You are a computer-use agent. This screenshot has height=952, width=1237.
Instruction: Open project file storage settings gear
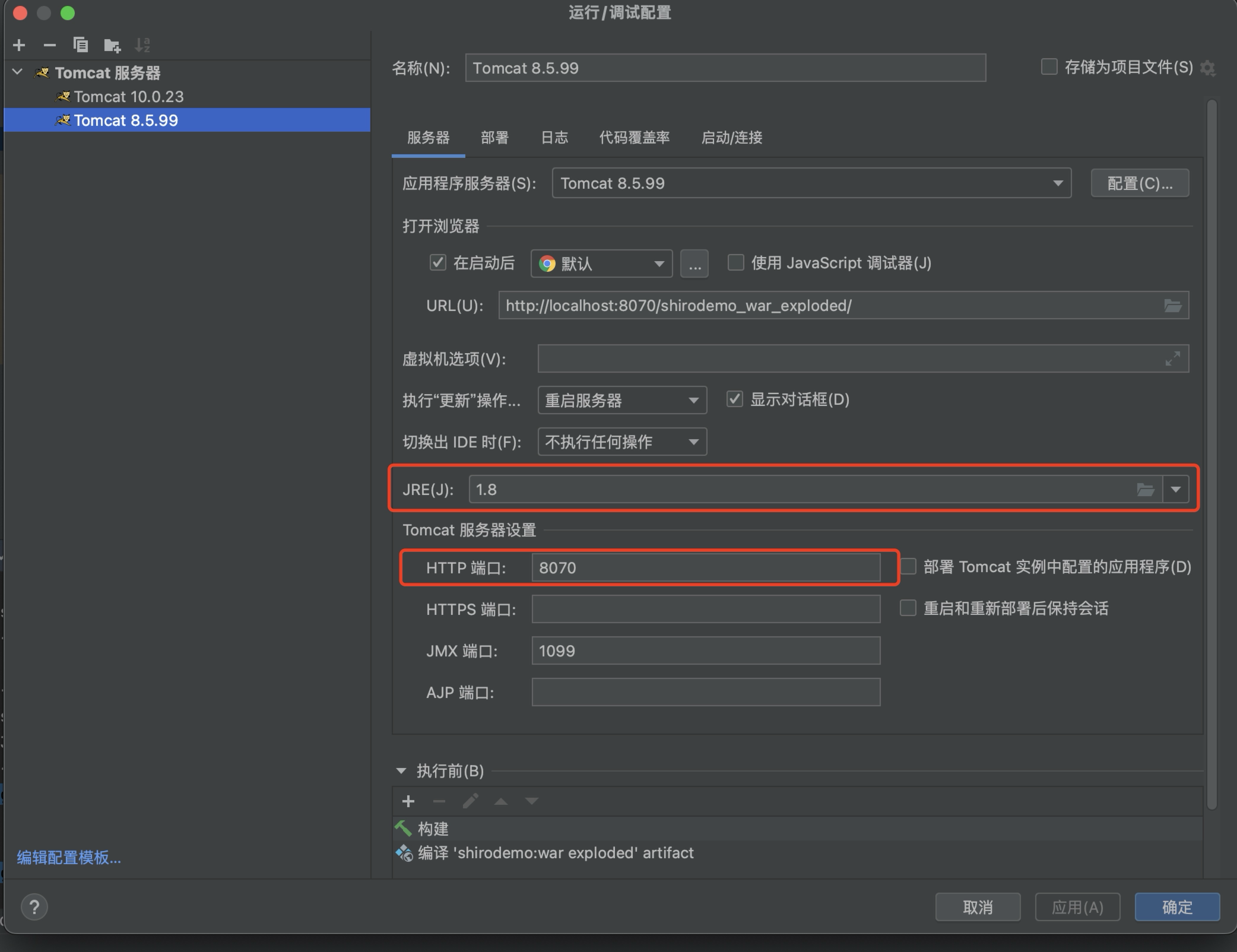click(x=1208, y=68)
